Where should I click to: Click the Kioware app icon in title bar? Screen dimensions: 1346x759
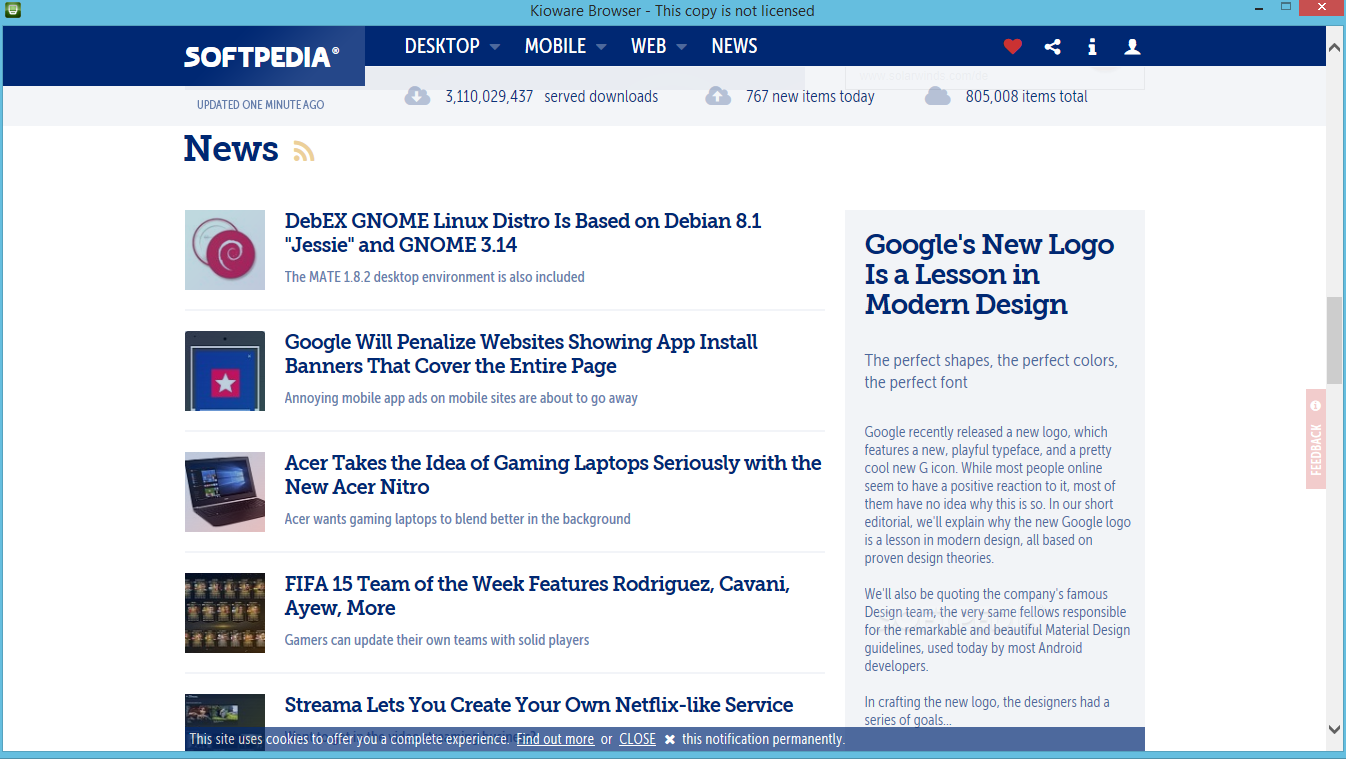point(13,10)
